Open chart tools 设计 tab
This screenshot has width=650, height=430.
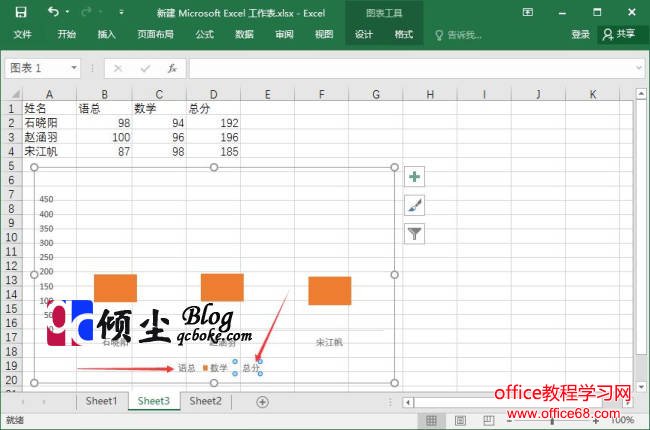click(x=364, y=34)
